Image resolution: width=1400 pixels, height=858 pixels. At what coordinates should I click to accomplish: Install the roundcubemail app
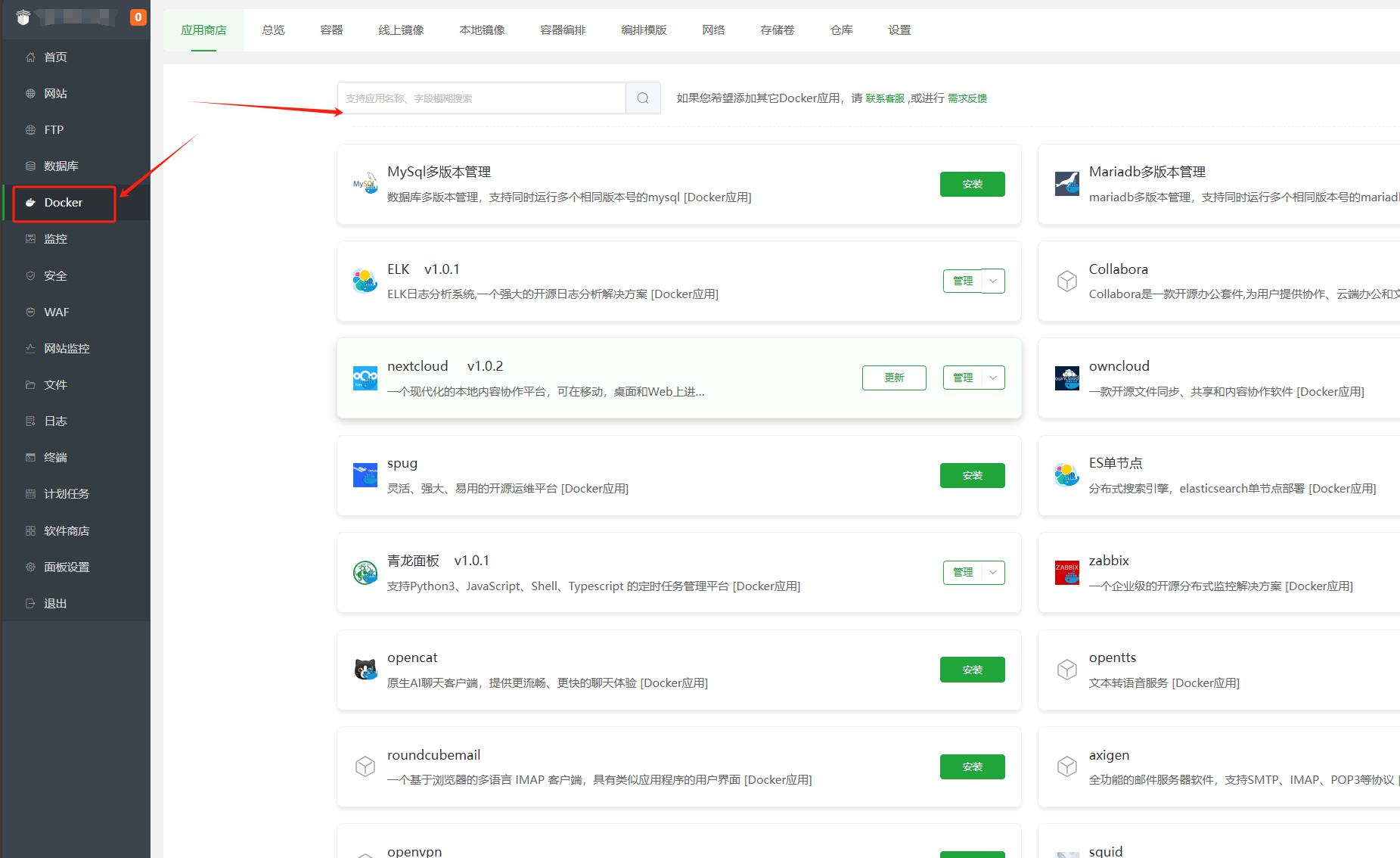point(972,766)
